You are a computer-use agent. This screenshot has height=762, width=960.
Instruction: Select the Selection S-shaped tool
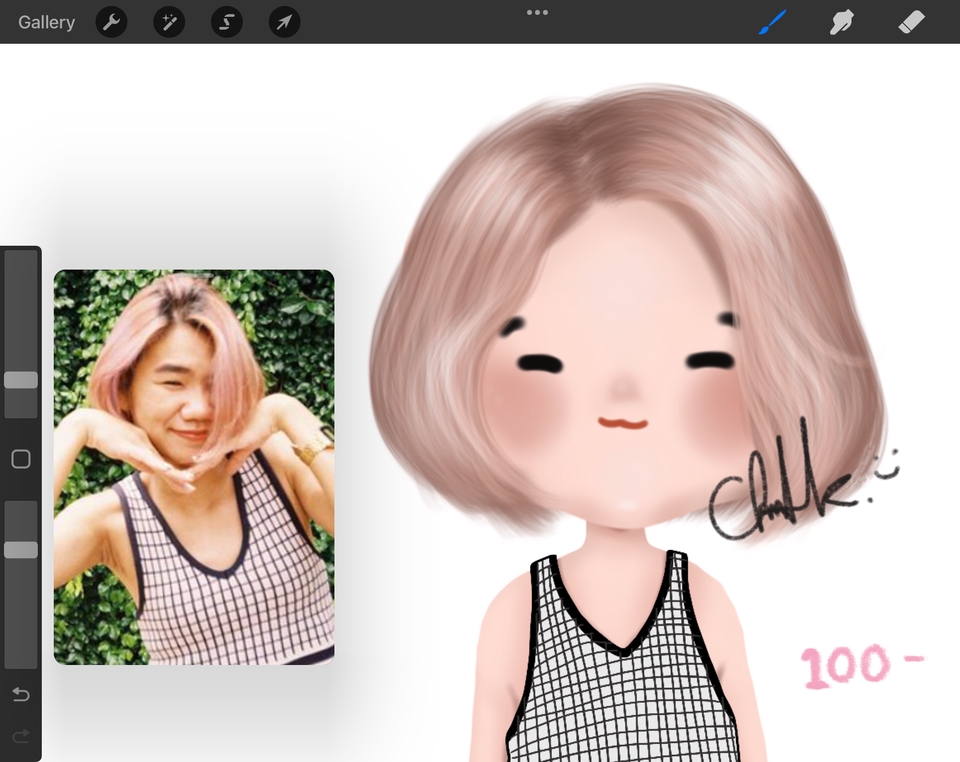227,22
